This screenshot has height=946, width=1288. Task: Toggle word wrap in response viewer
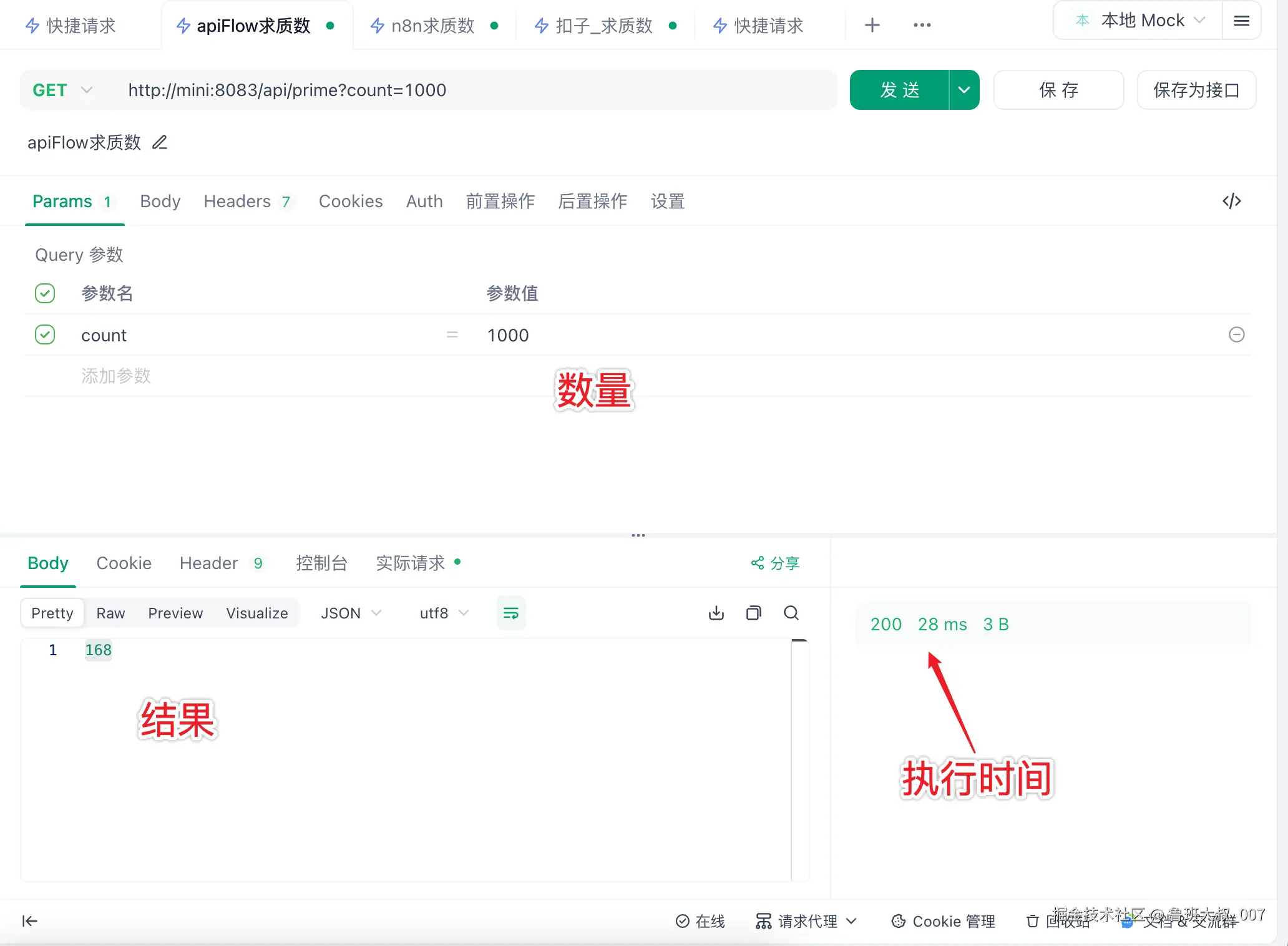pos(511,613)
